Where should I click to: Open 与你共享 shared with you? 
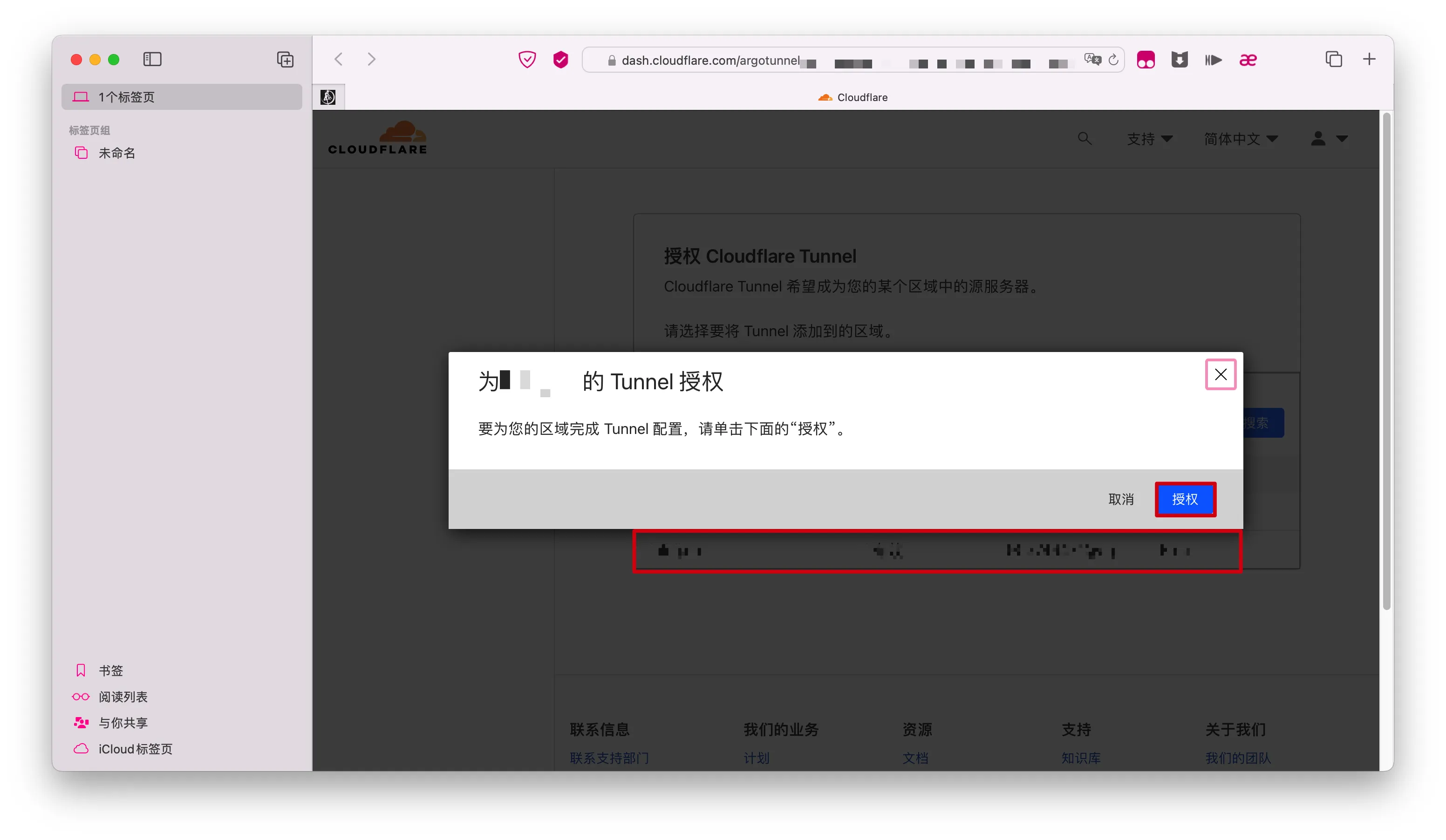click(x=123, y=723)
